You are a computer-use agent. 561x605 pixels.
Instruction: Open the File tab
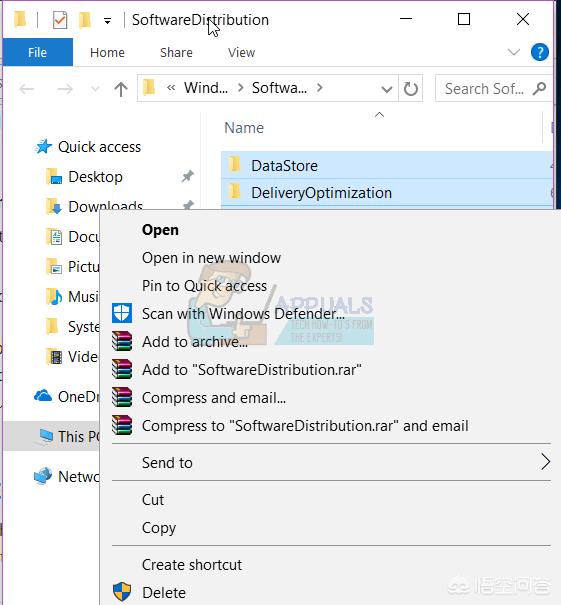pyautogui.click(x=37, y=52)
